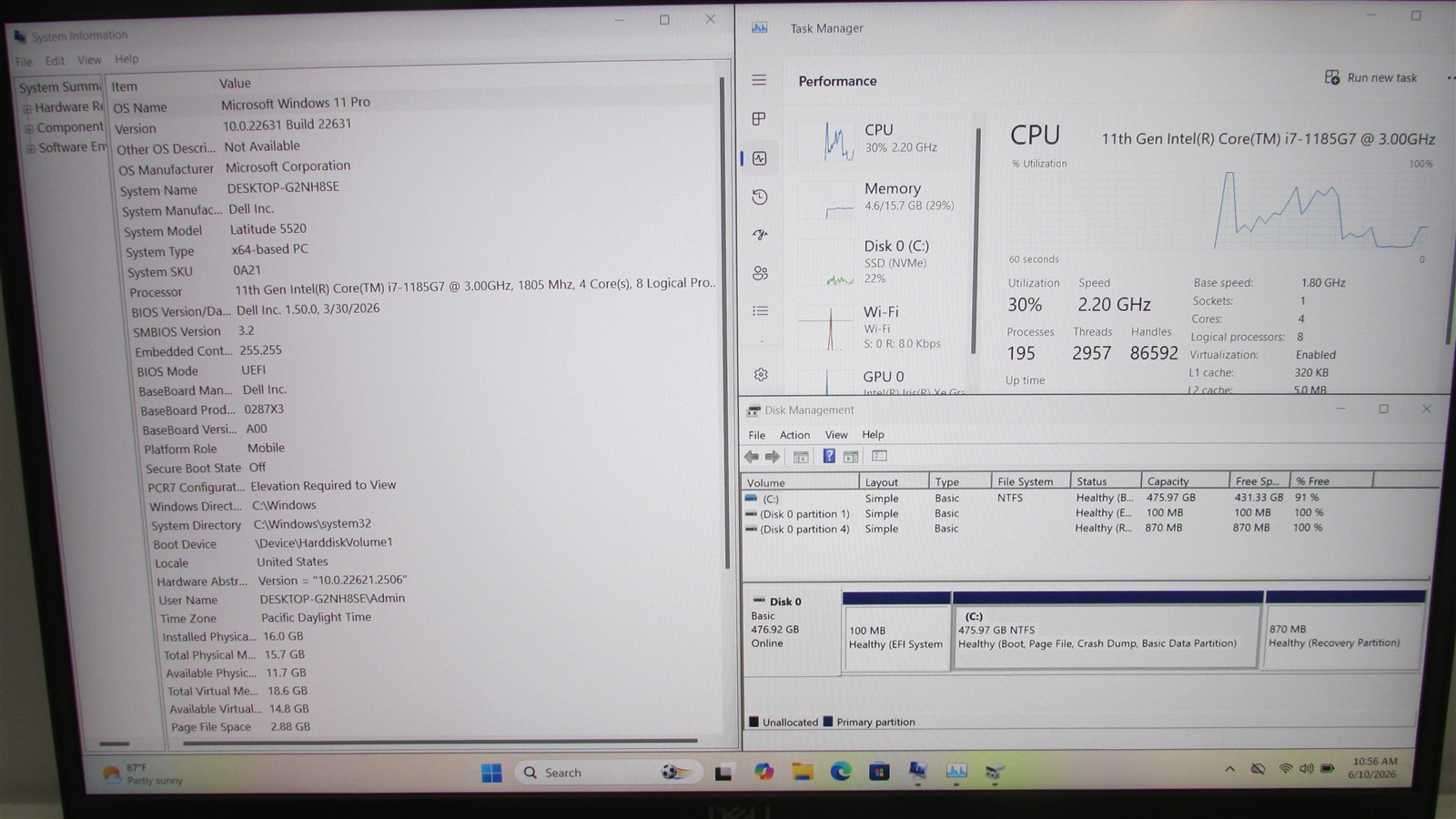Open Details list icon in Task Manager

point(761,311)
